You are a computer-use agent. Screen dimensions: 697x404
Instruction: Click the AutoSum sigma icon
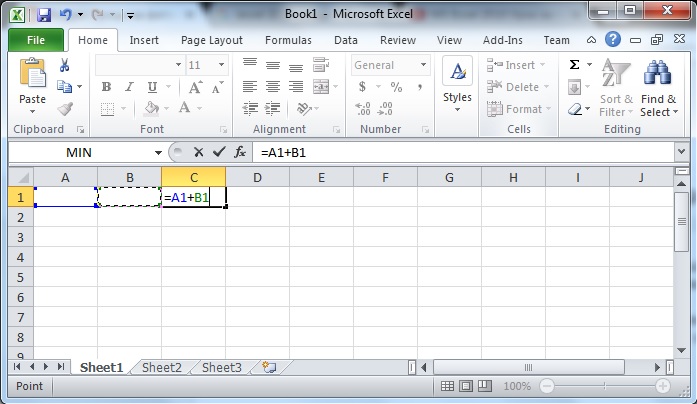[x=574, y=65]
